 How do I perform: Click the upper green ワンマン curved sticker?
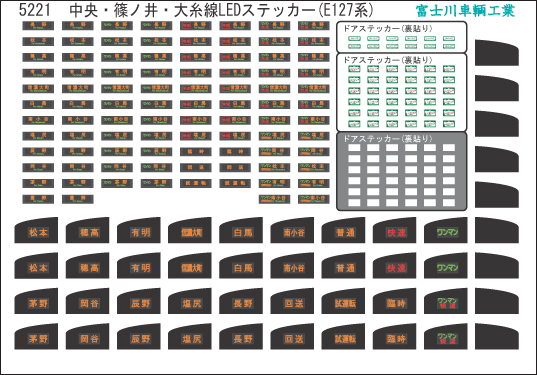446,230
